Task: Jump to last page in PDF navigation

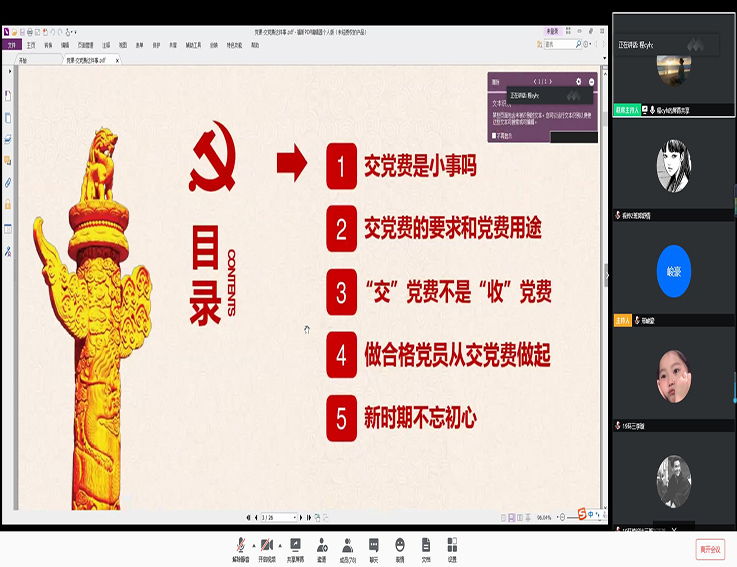Action: (x=309, y=517)
